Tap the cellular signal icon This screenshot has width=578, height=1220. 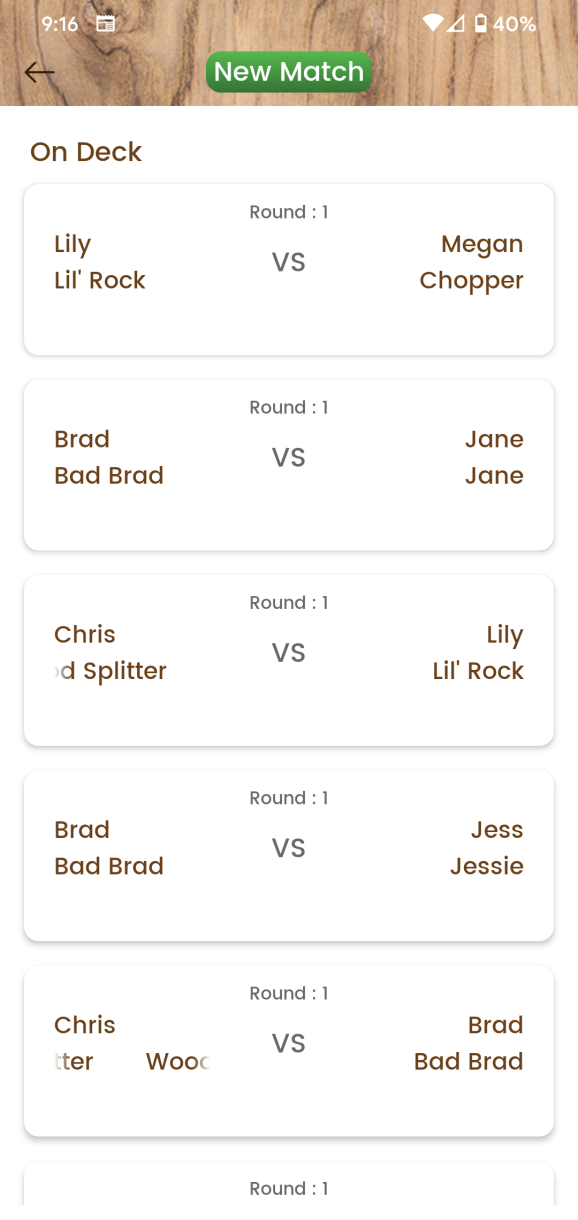456,23
